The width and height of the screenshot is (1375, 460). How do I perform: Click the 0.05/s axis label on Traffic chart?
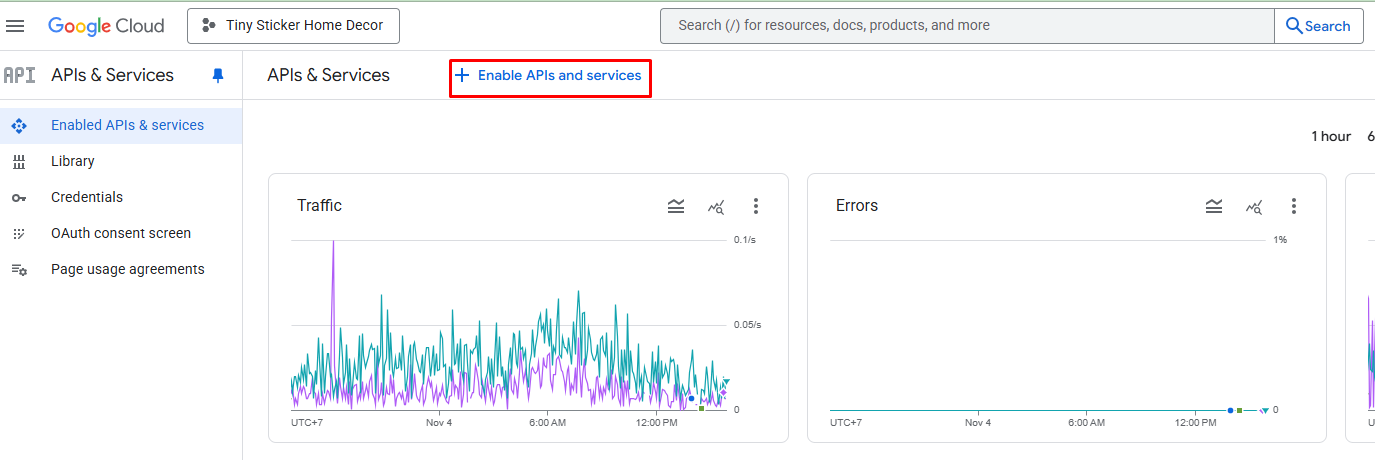coord(747,325)
